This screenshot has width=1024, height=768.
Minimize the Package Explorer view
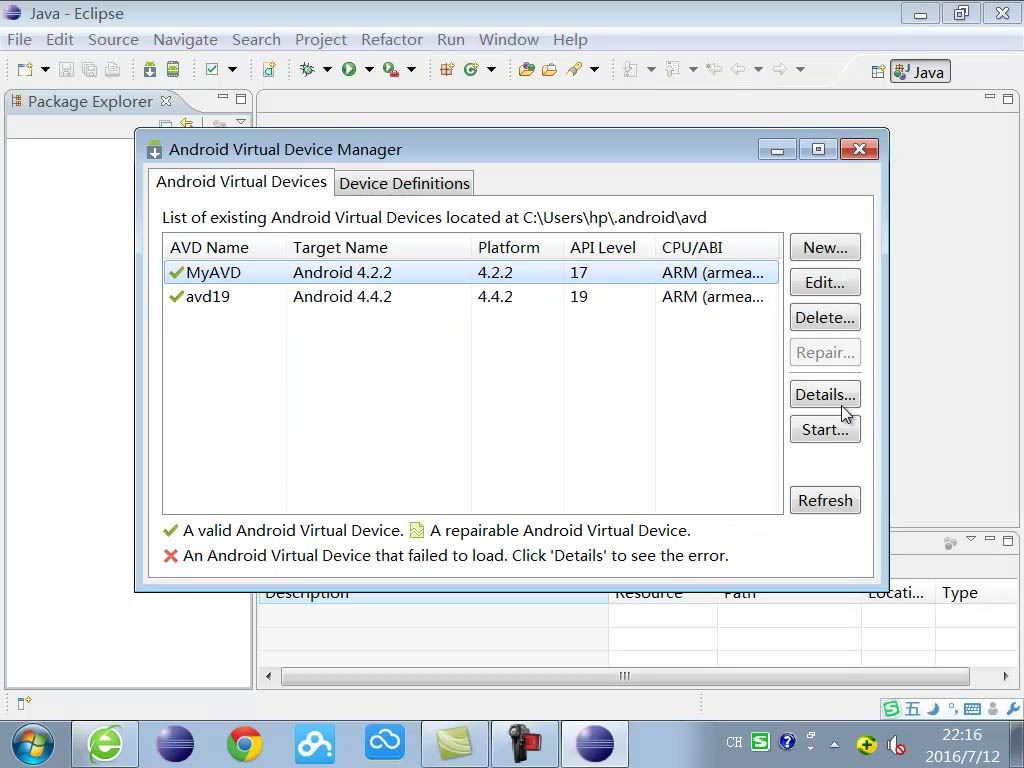(x=223, y=98)
